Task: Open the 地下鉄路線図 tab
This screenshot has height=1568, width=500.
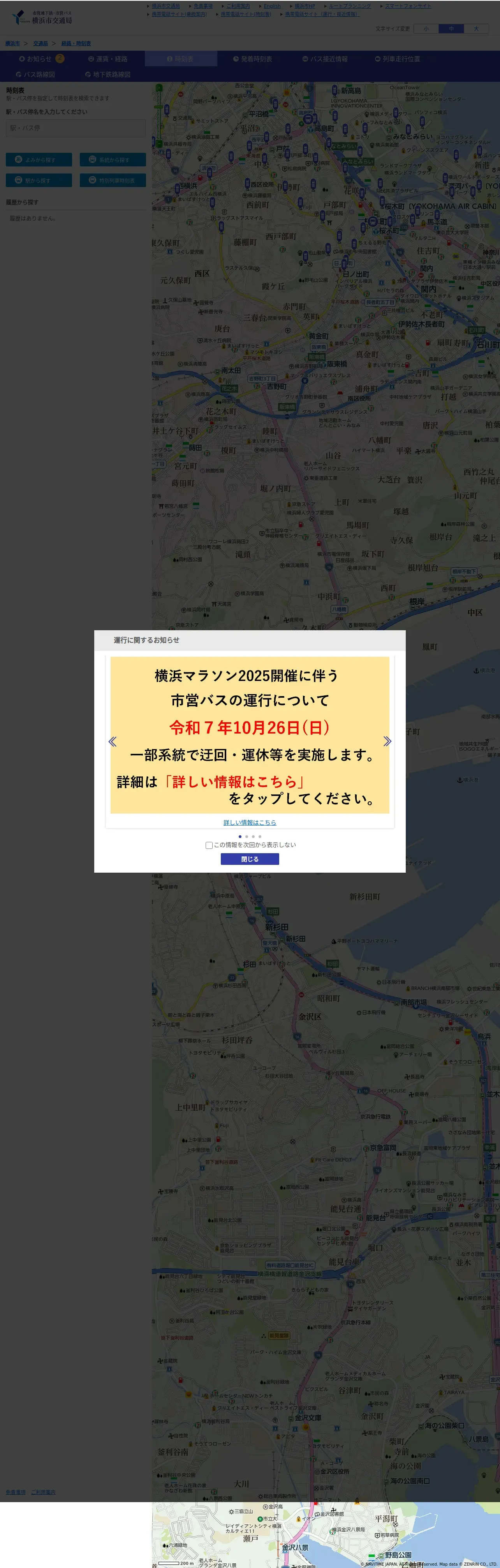Action: click(107, 74)
